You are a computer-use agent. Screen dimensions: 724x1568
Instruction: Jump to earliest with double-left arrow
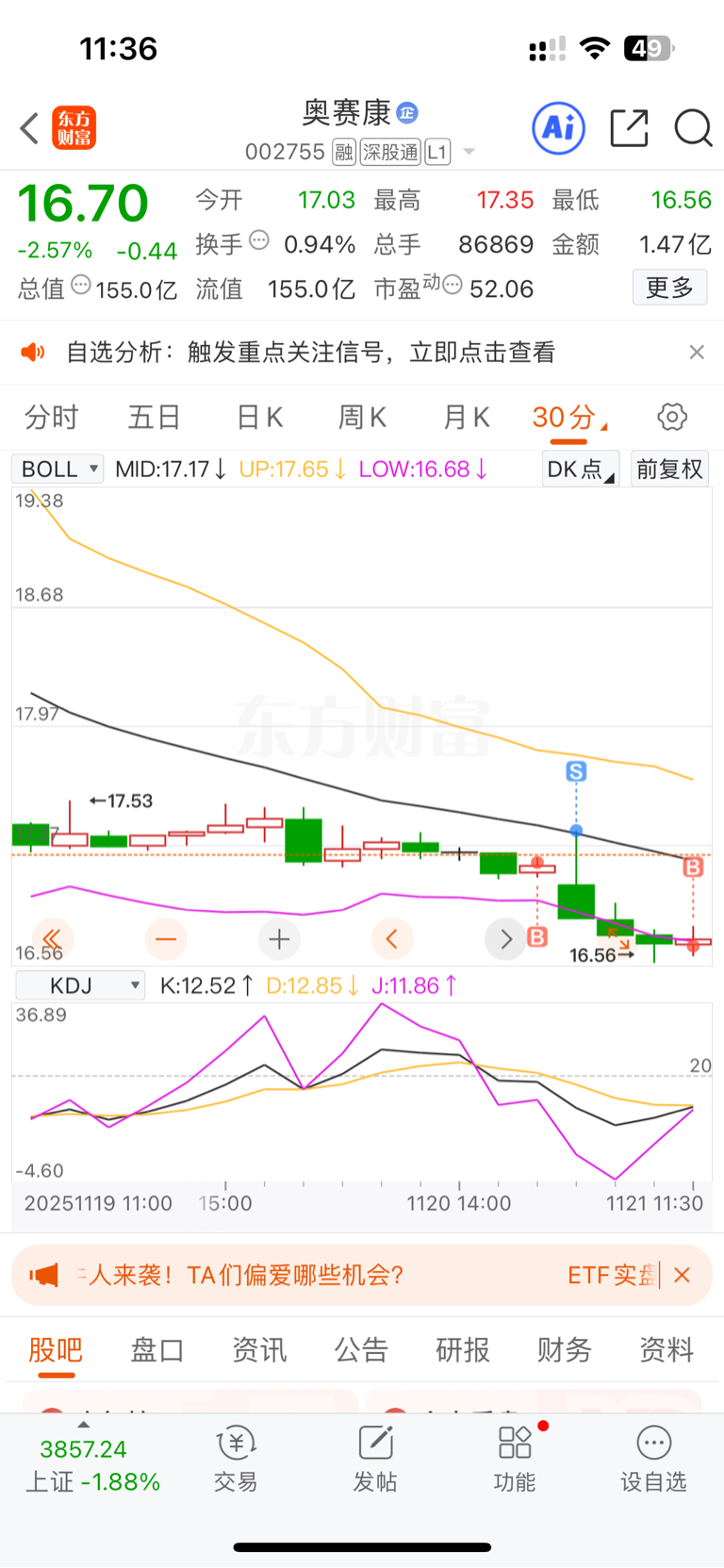click(x=52, y=938)
